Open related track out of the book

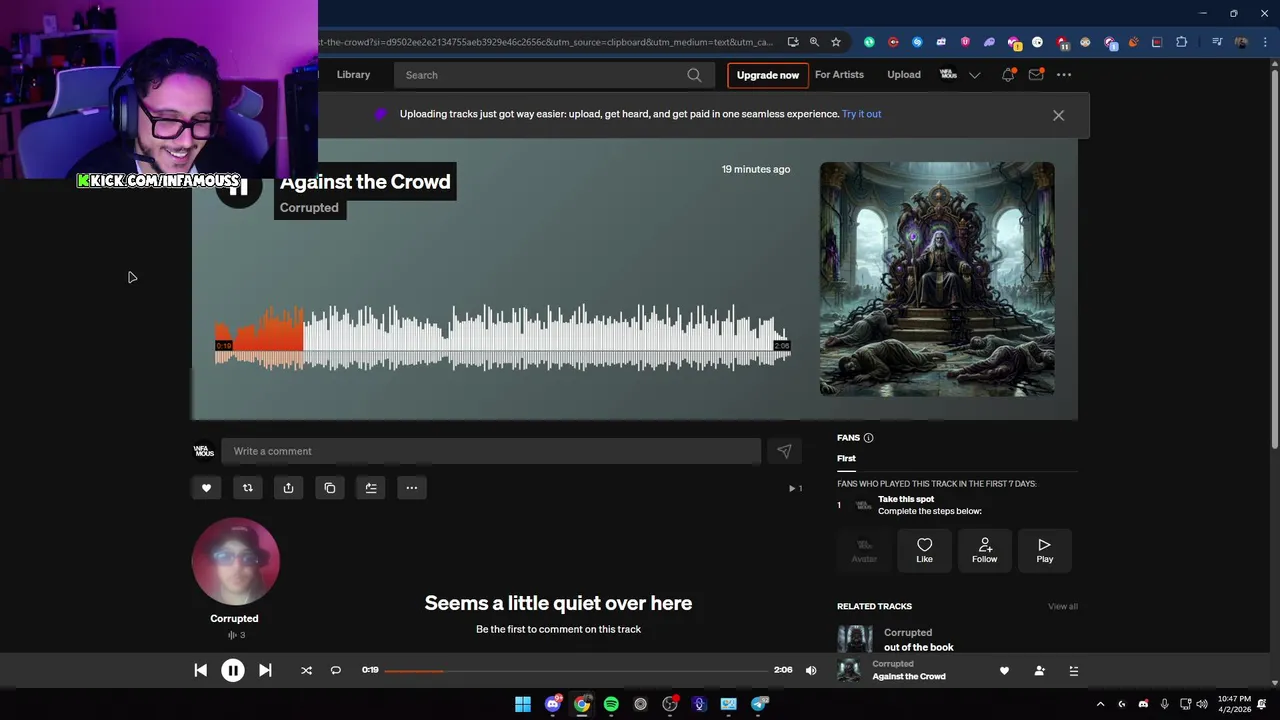coord(918,647)
